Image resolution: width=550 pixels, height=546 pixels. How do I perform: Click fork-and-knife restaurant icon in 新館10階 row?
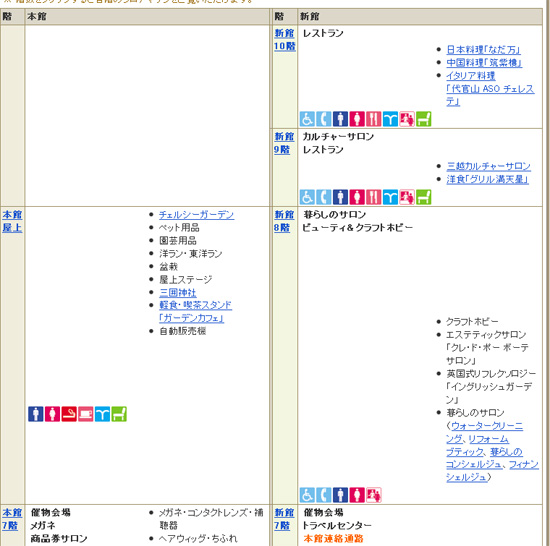point(374,119)
